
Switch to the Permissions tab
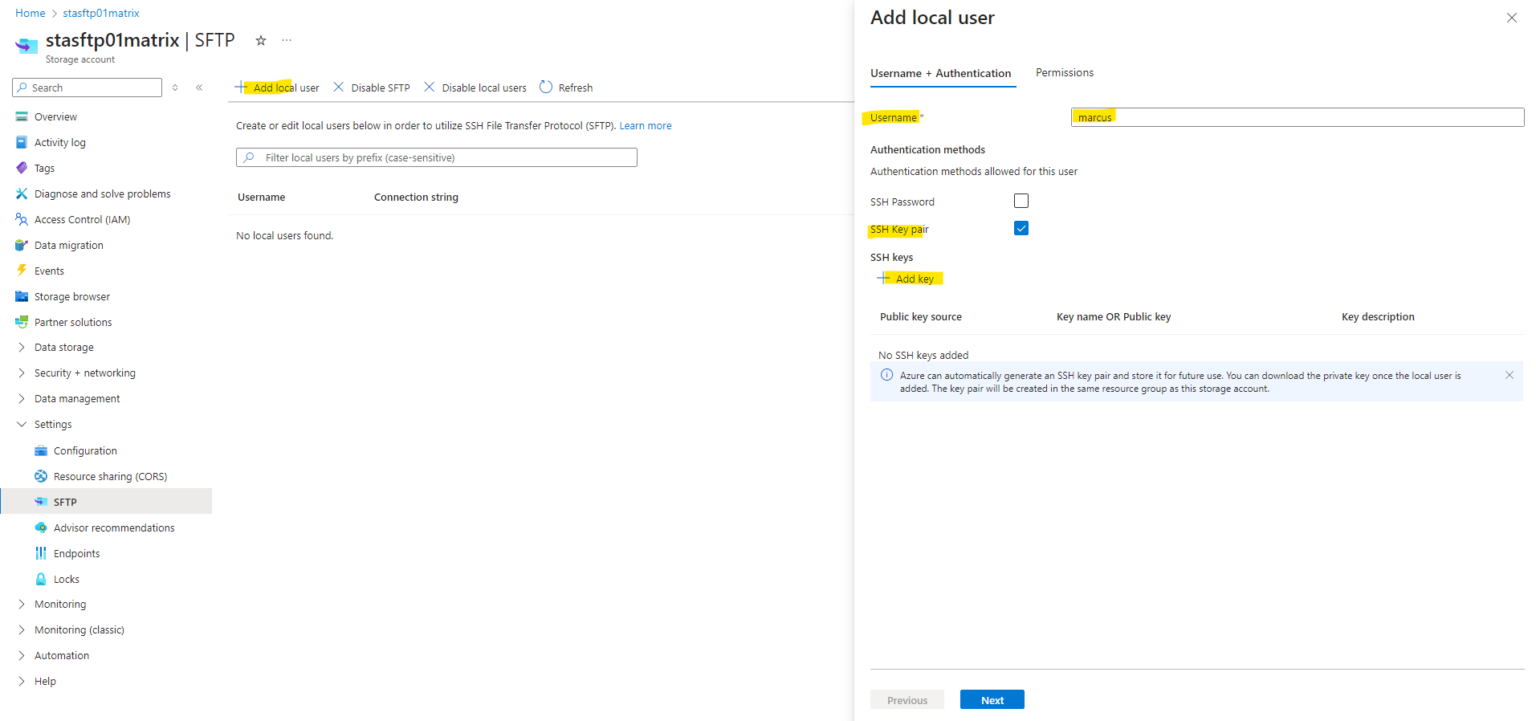click(x=1064, y=72)
